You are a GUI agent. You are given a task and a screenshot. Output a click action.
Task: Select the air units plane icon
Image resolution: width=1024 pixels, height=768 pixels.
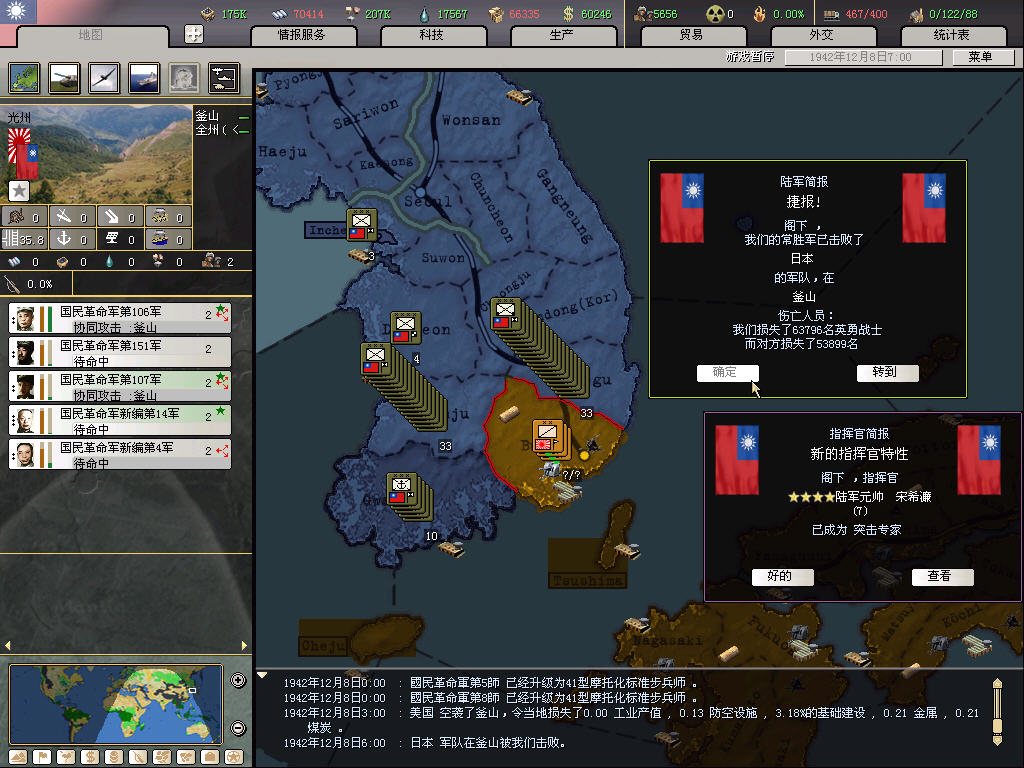coord(104,78)
